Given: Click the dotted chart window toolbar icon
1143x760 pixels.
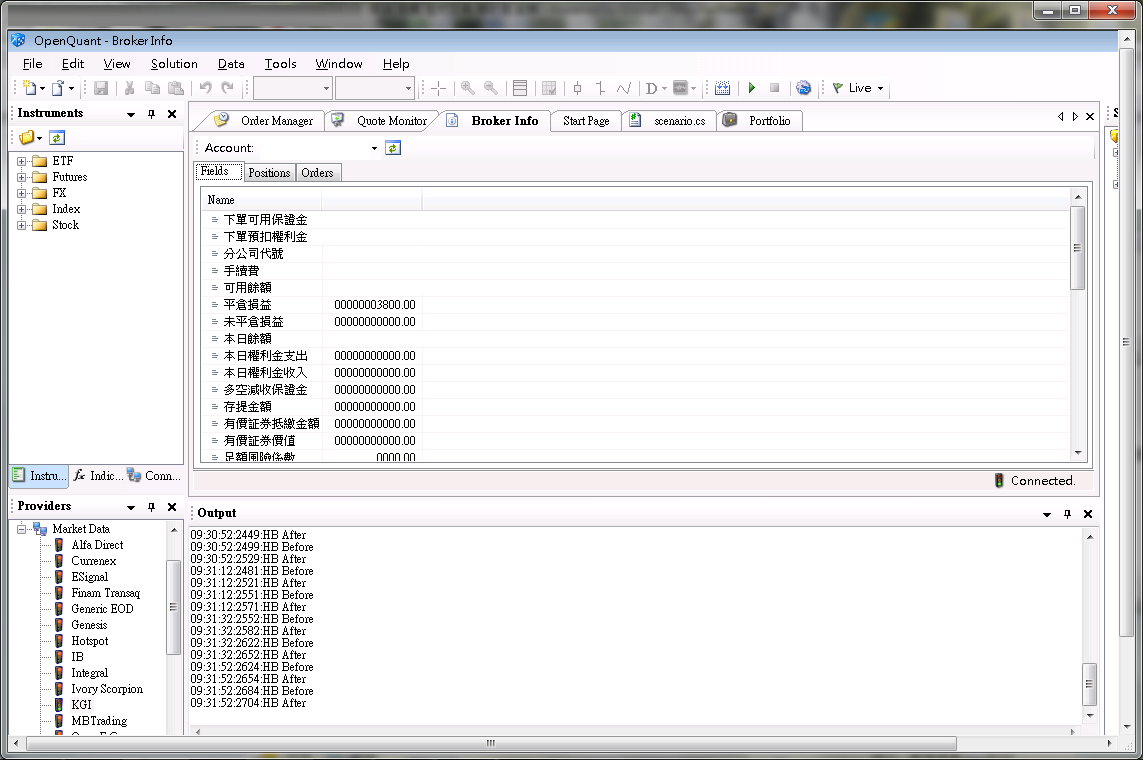Looking at the screenshot, I should pyautogui.click(x=722, y=88).
